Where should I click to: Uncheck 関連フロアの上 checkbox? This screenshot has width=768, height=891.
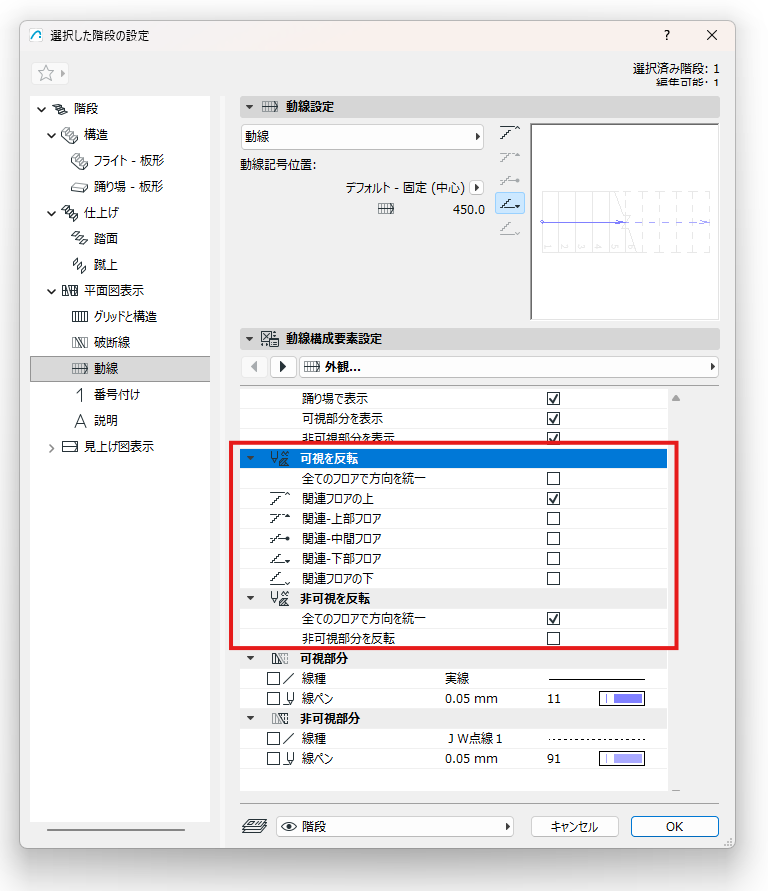click(x=553, y=498)
